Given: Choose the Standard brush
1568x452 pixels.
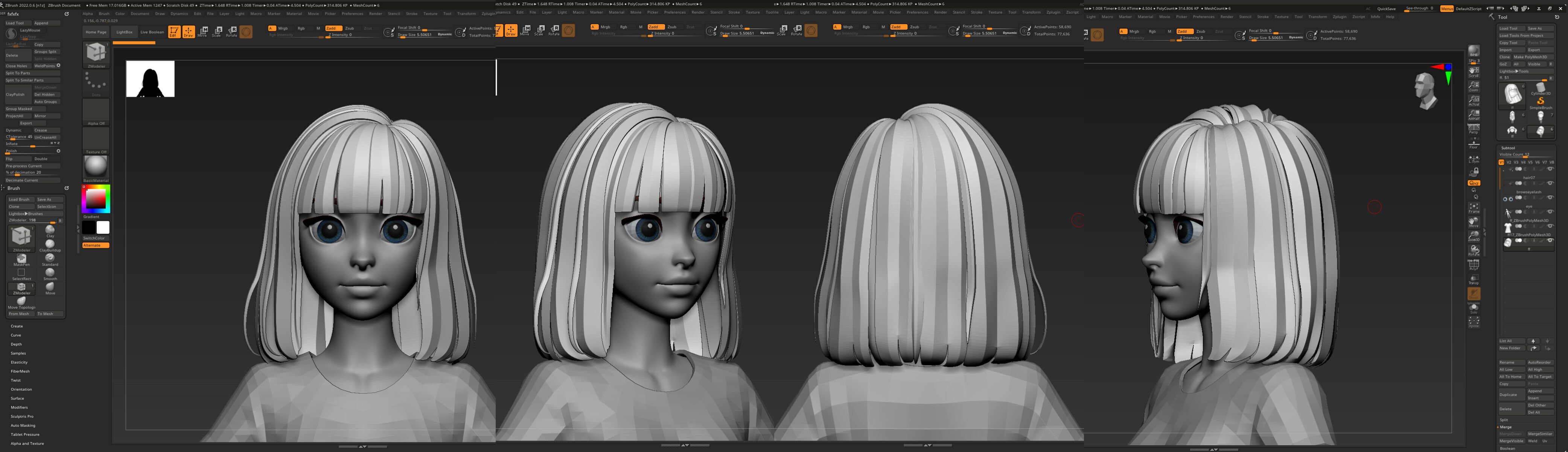Looking at the screenshot, I should (50, 260).
